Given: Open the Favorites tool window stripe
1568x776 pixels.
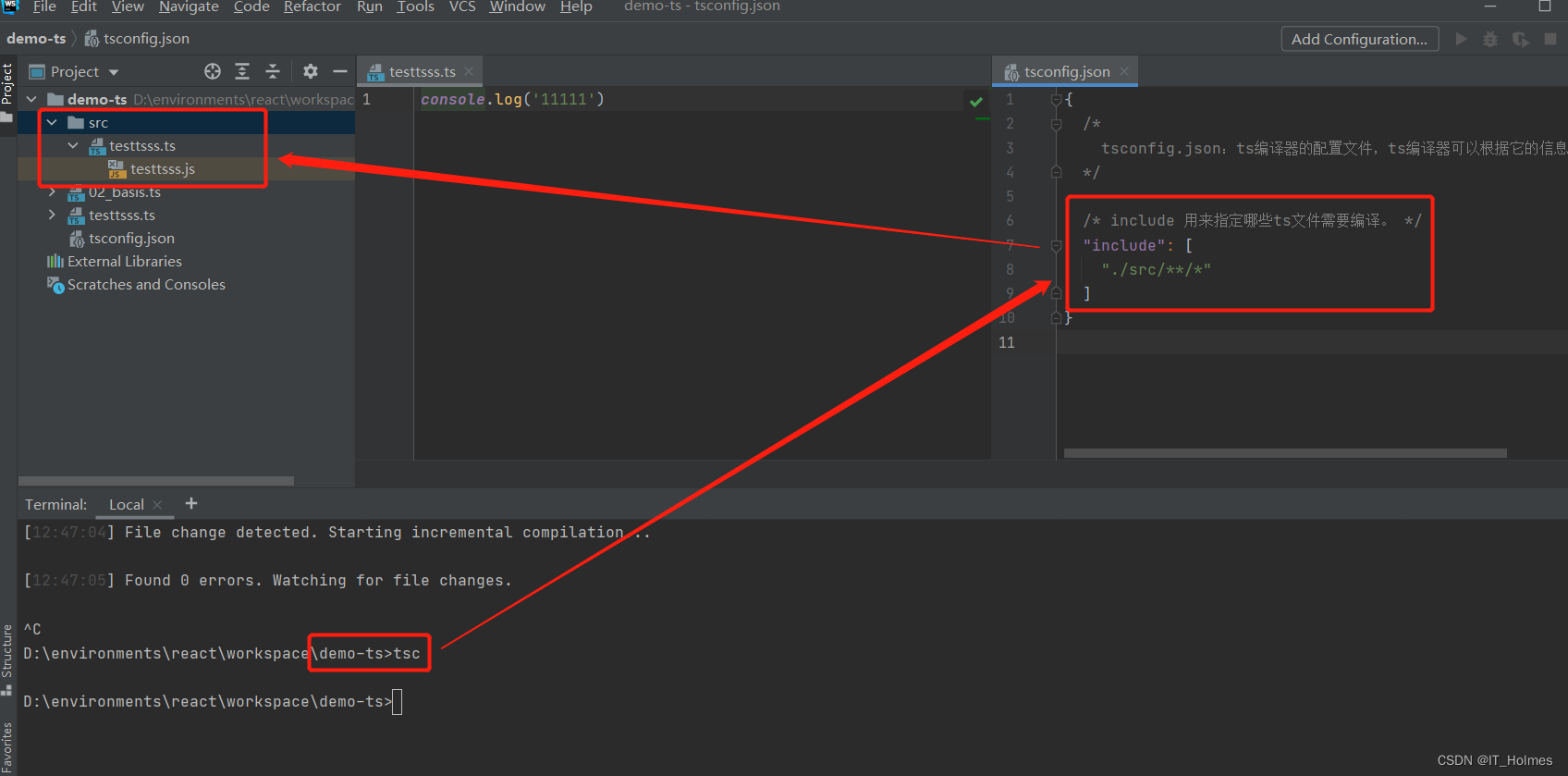Looking at the screenshot, I should (x=7, y=745).
